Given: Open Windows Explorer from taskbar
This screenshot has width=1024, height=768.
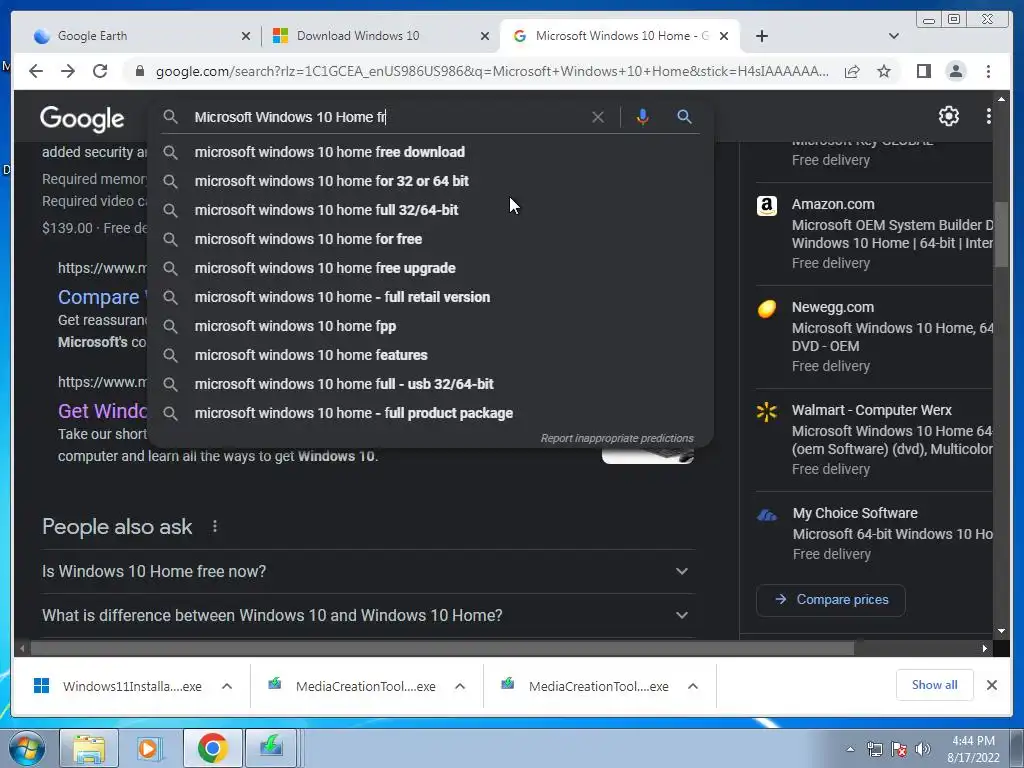Looking at the screenshot, I should click(89, 748).
